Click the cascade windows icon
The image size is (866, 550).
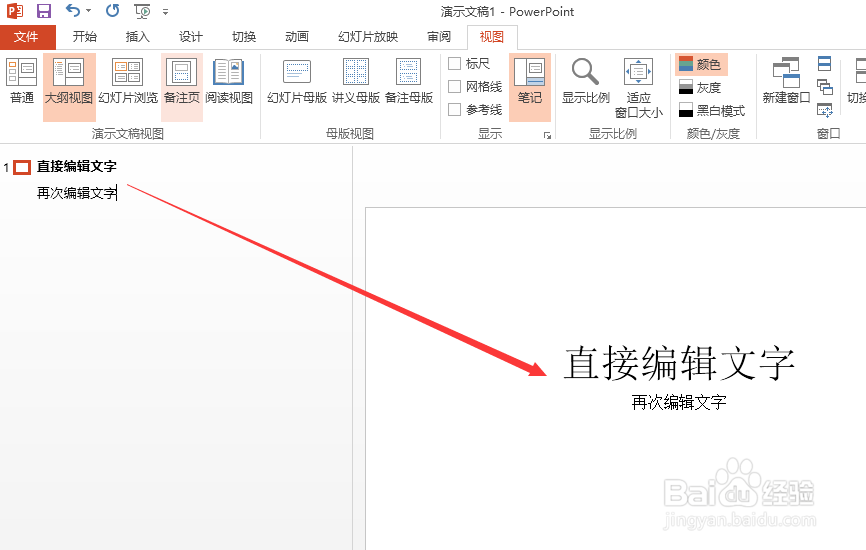(825, 87)
